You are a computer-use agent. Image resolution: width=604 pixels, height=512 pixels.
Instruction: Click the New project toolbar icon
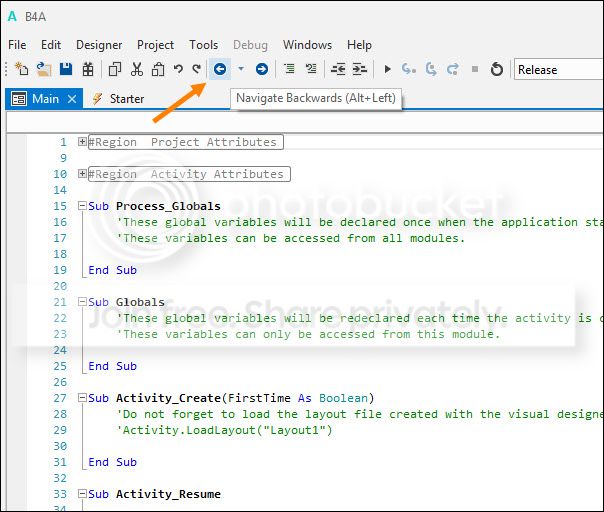[x=22, y=69]
